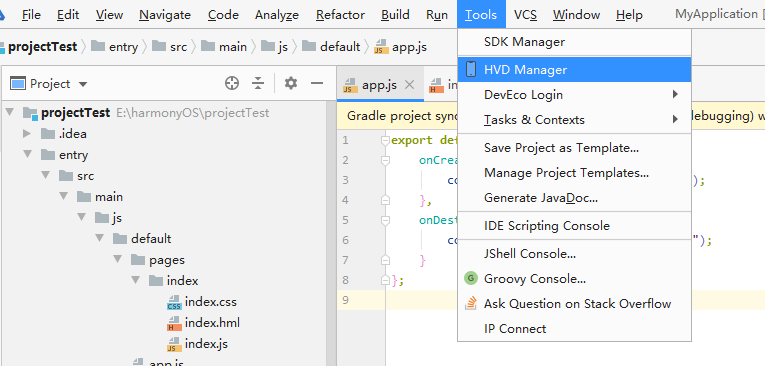Open the Edit menu
The height and width of the screenshot is (366, 765).
(68, 15)
